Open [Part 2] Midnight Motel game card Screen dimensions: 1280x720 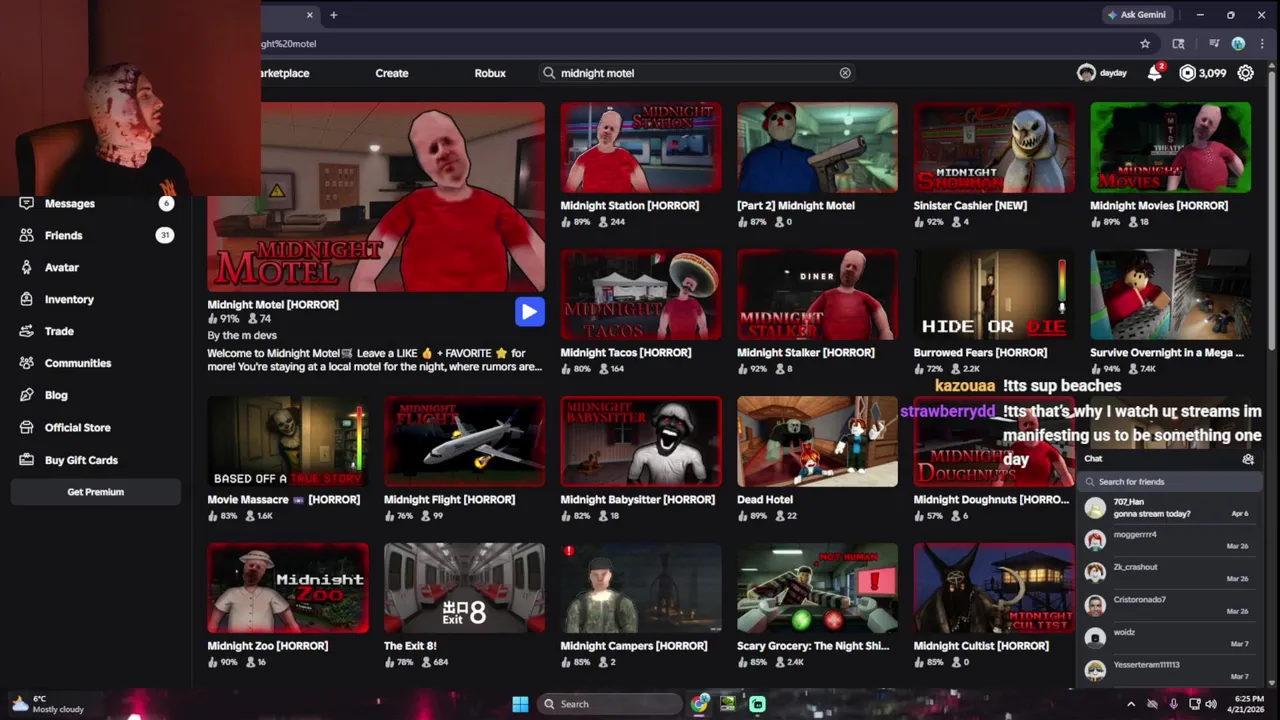pos(817,164)
